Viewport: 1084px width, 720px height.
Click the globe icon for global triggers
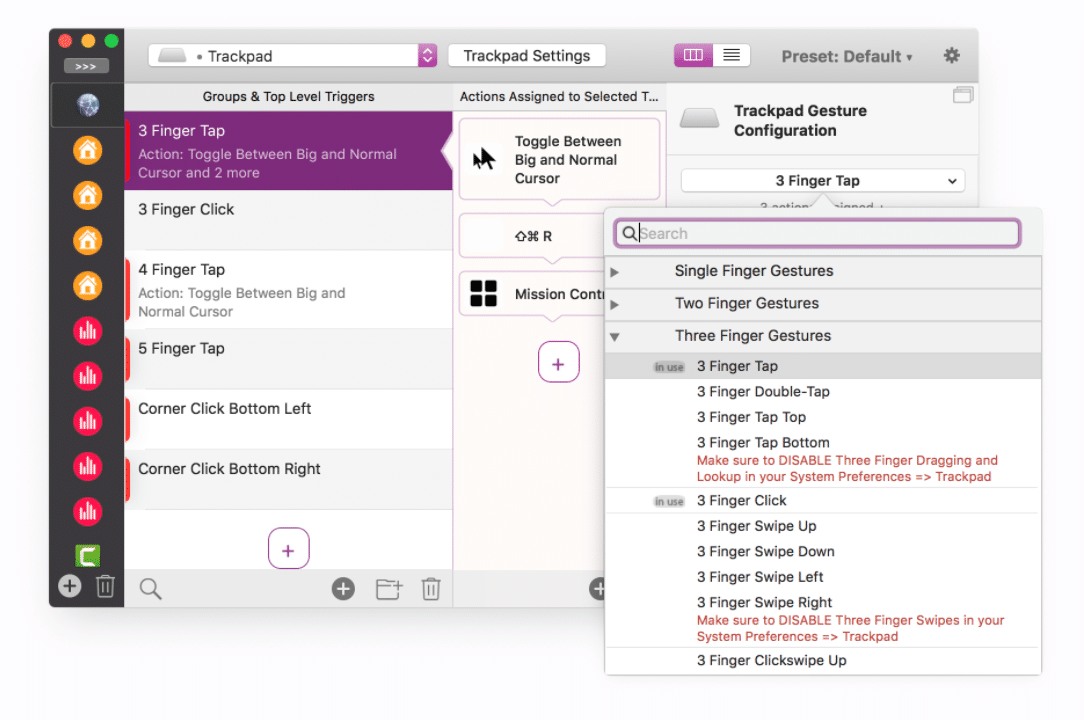click(88, 104)
